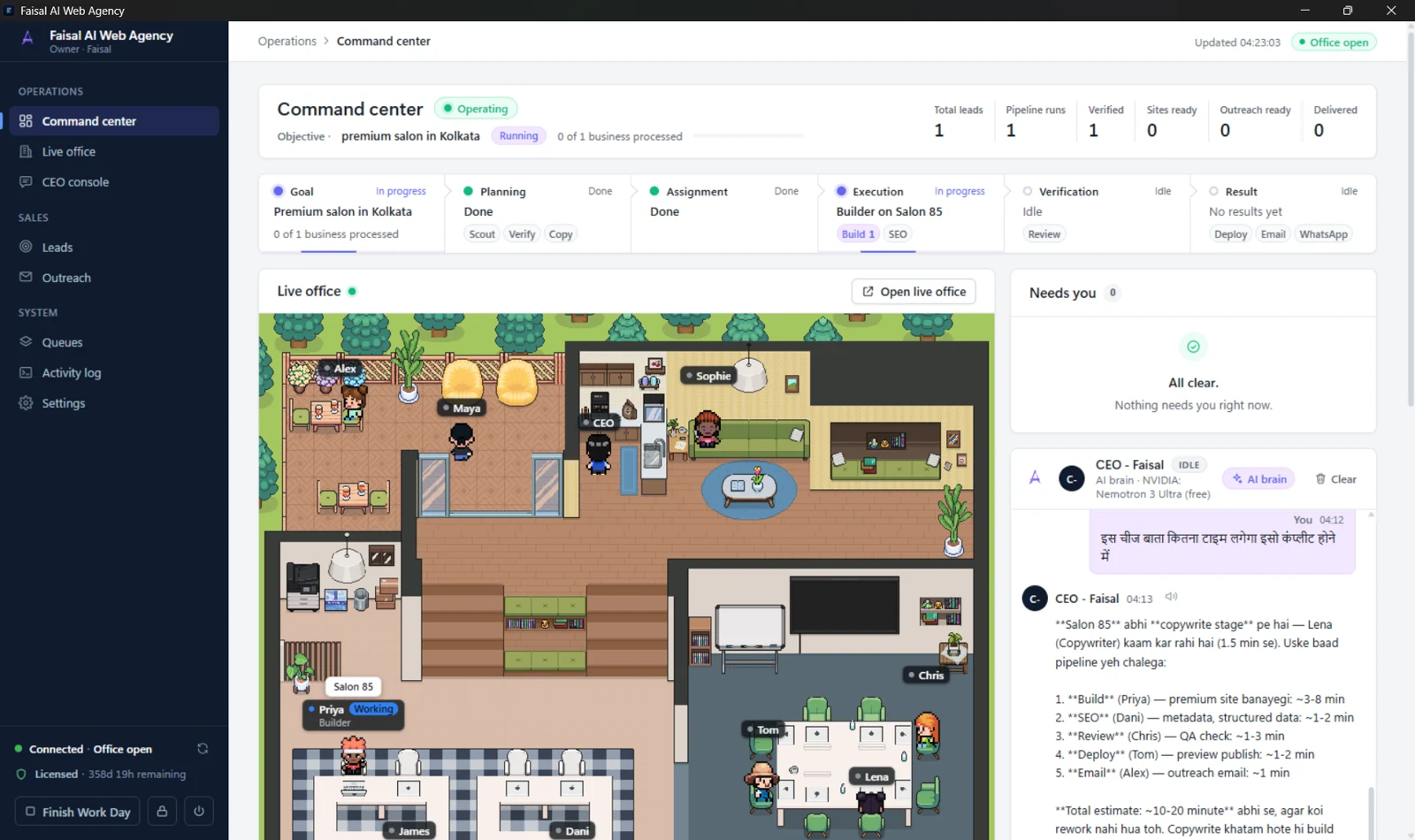
Task: Play audio of CEO Faisal message
Action: [1171, 597]
